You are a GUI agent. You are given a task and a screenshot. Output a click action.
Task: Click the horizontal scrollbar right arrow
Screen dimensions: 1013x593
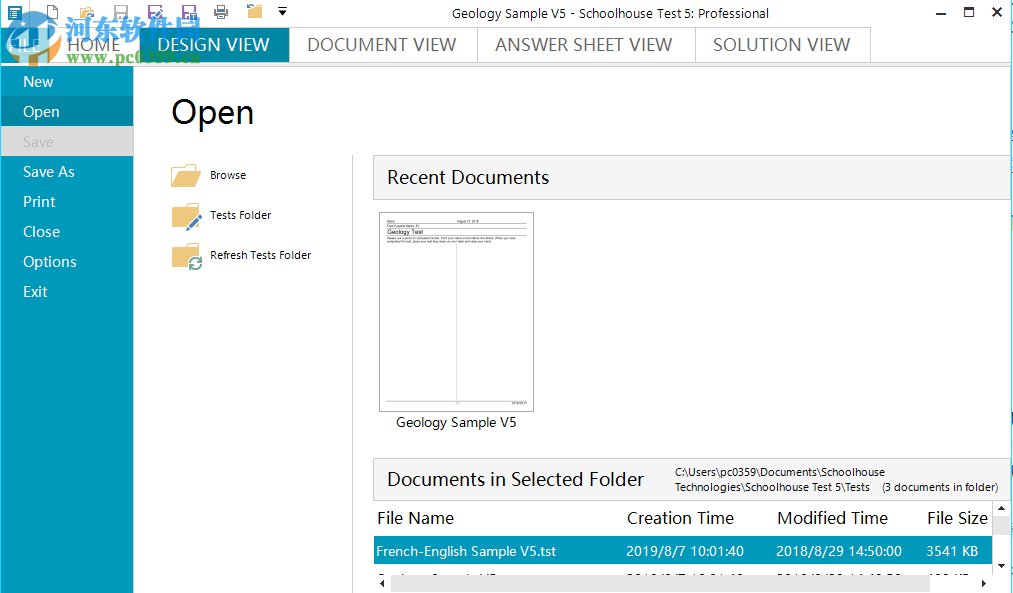point(984,583)
